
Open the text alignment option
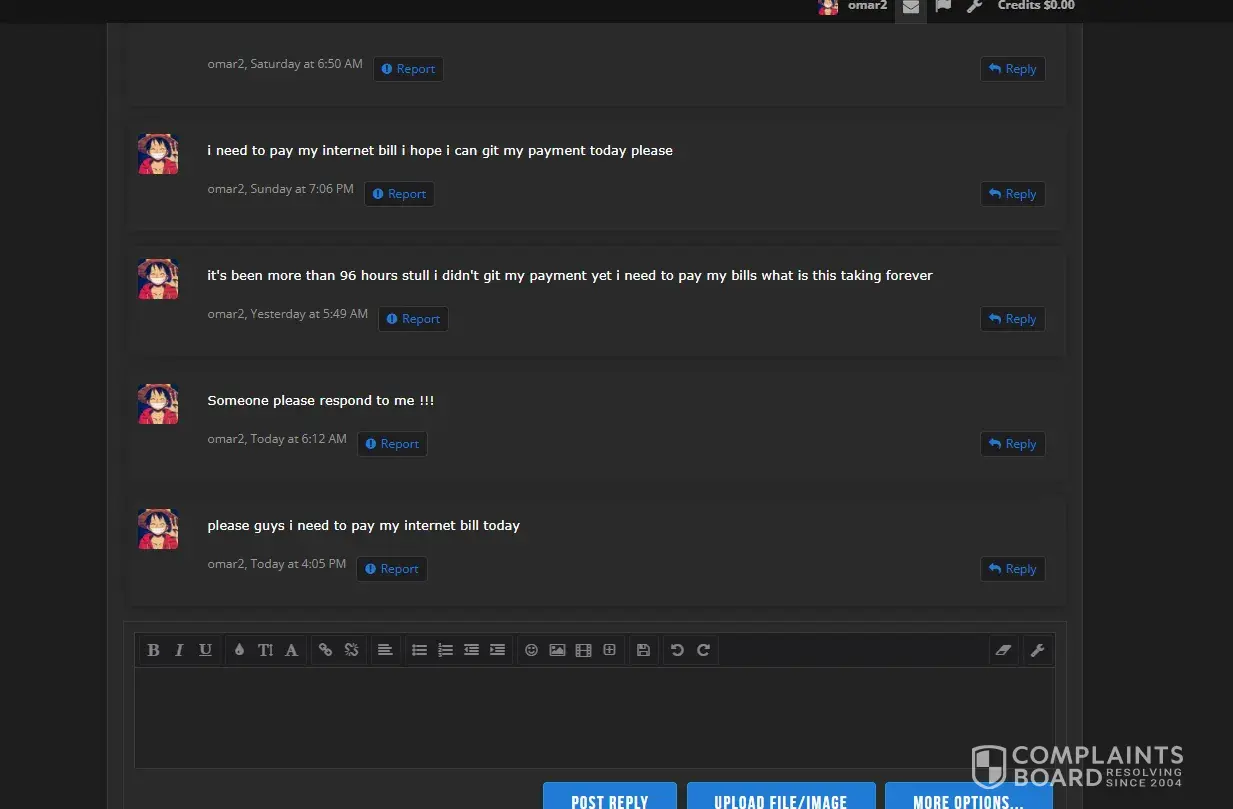click(x=385, y=650)
